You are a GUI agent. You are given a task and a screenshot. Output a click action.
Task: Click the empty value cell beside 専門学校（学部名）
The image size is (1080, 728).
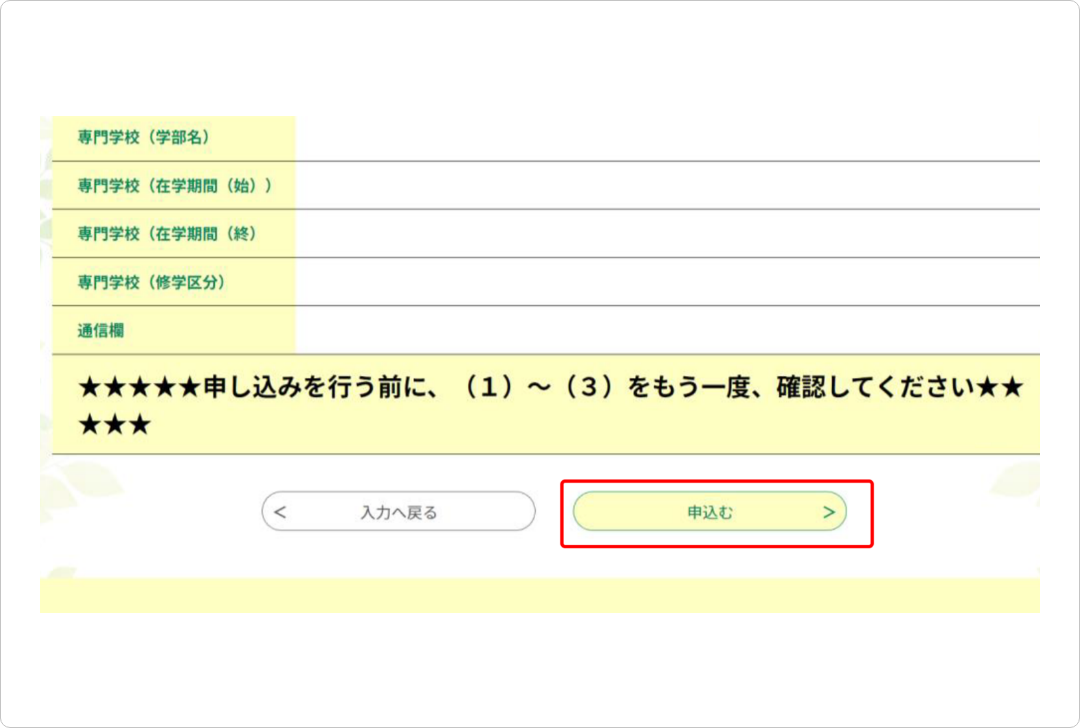point(666,138)
